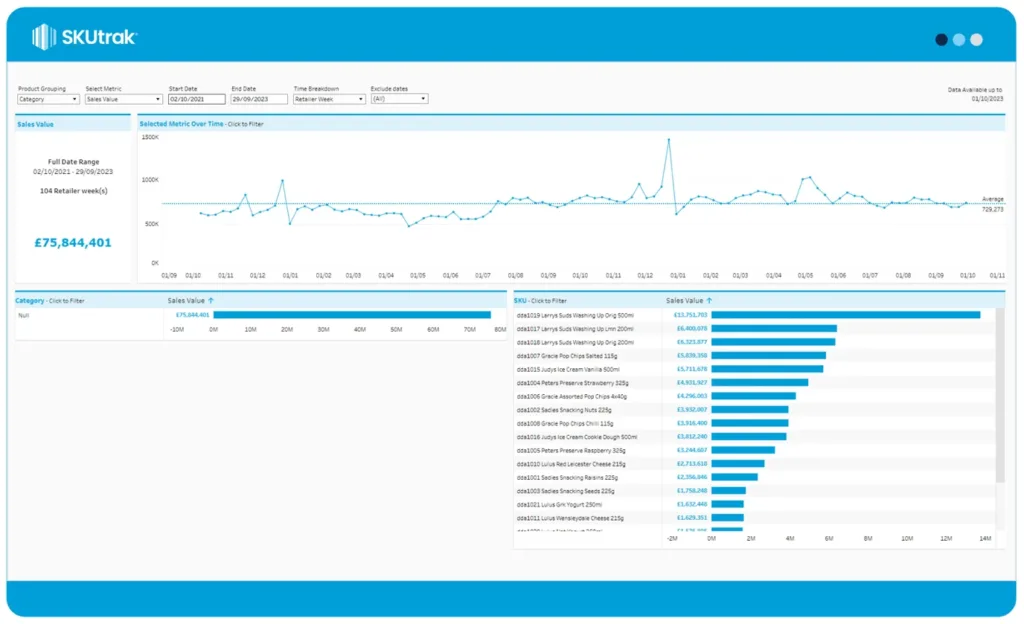
Task: Click the Judys Ice Cream Vanilla 500ml row
Action: pyautogui.click(x=755, y=369)
